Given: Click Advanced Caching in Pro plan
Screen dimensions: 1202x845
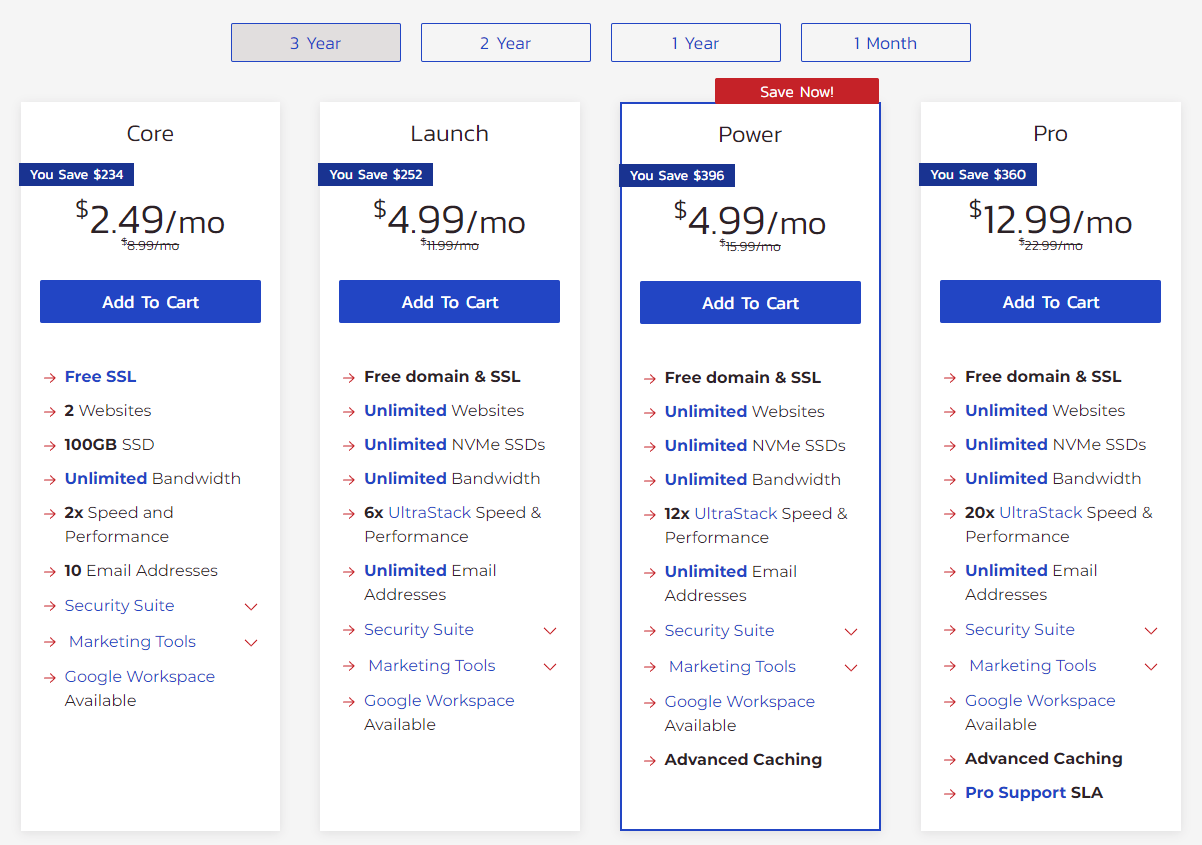Looking at the screenshot, I should tap(1044, 758).
